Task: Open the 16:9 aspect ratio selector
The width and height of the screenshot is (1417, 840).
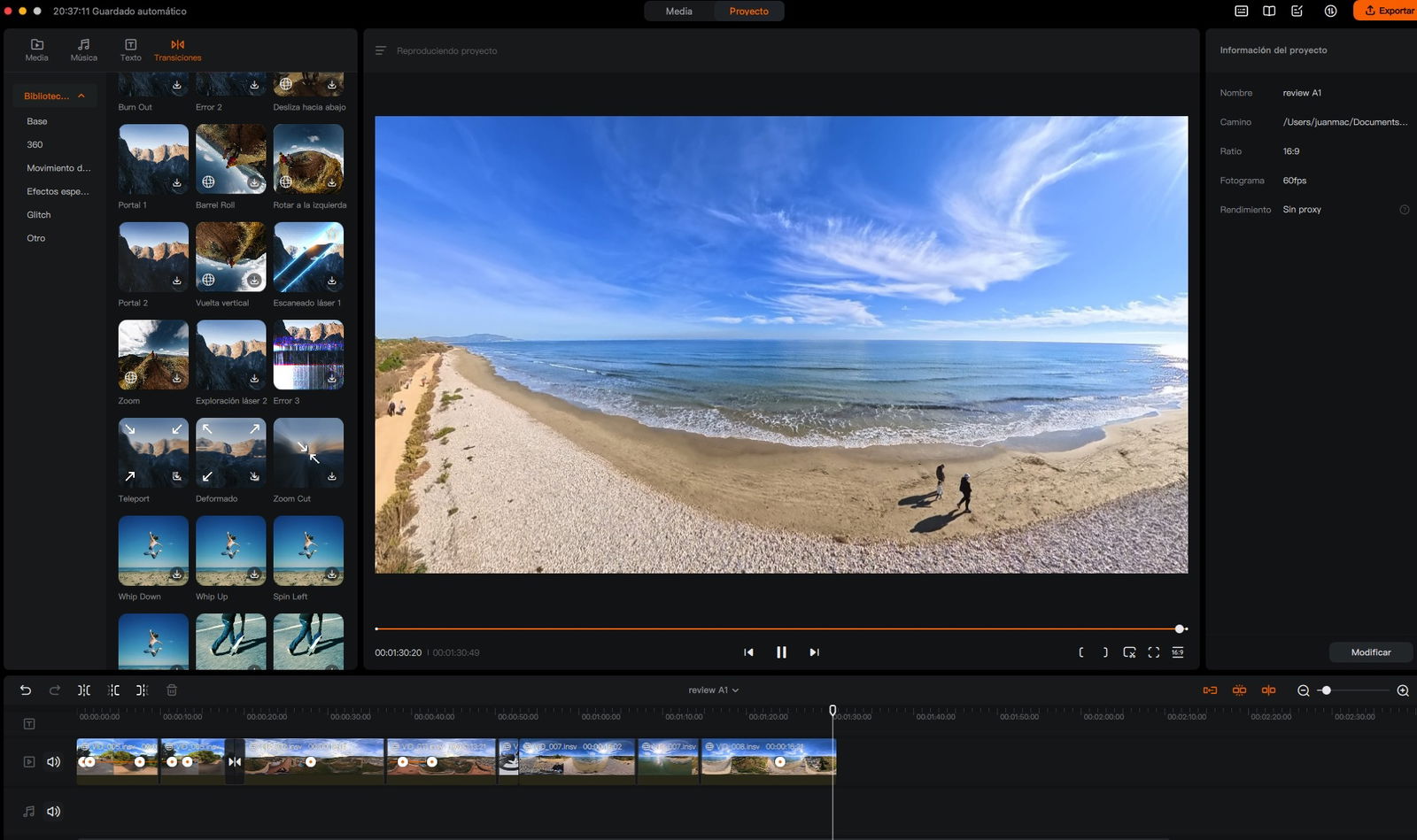Action: (x=1177, y=652)
